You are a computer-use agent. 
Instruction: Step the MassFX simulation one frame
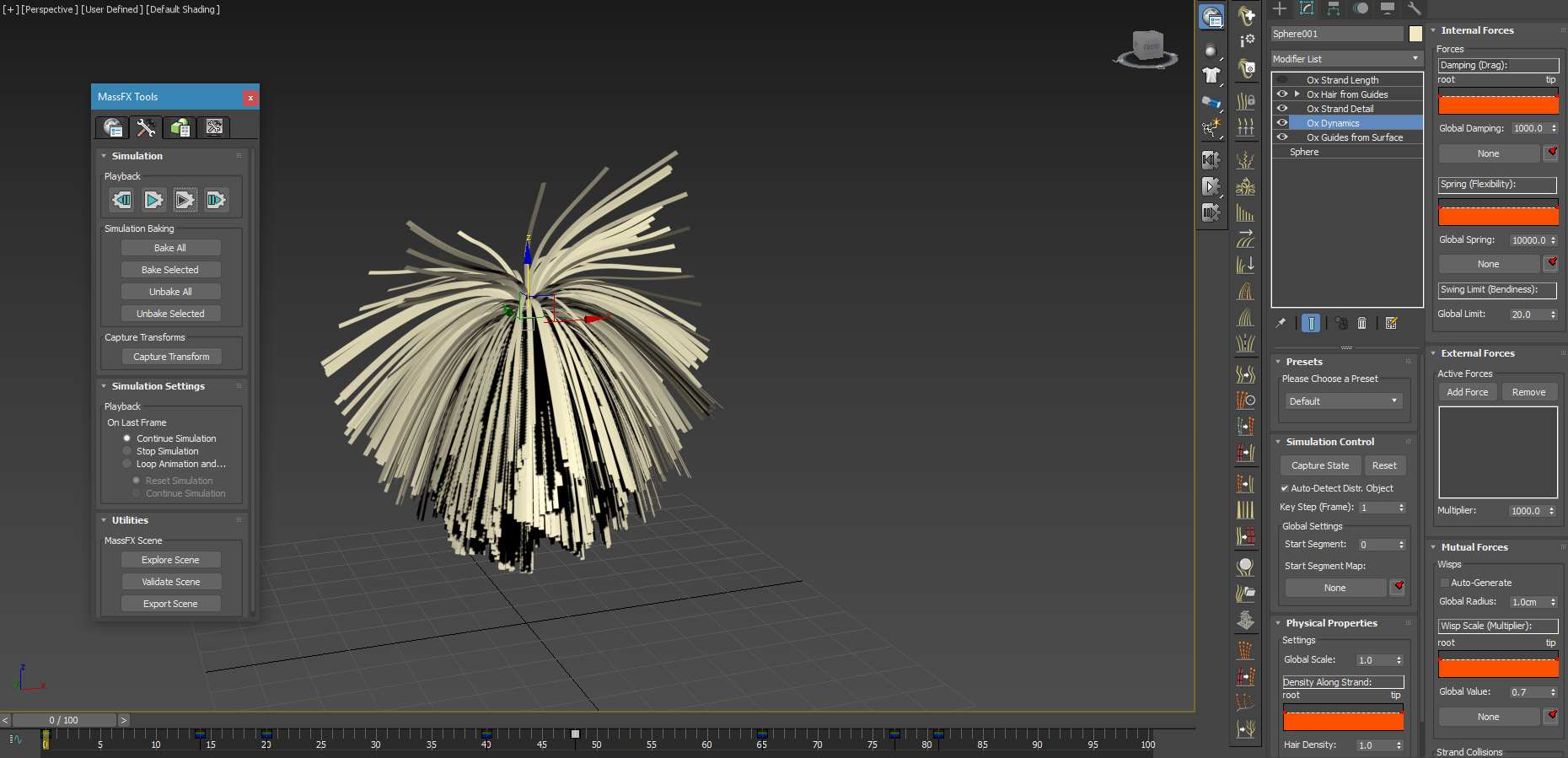tap(216, 200)
